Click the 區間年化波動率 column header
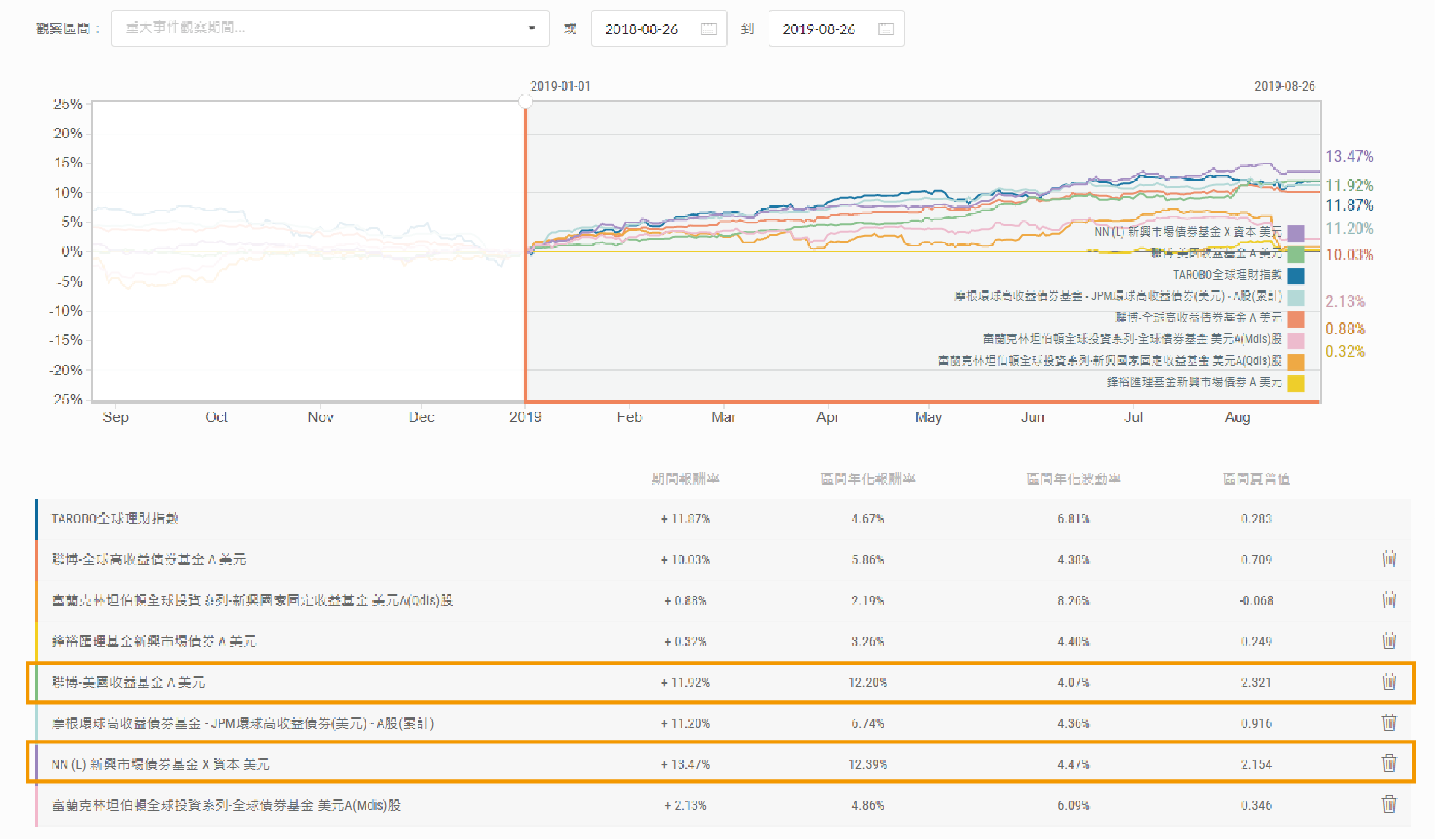Viewport: 1435px width, 840px height. pyautogui.click(x=1073, y=479)
